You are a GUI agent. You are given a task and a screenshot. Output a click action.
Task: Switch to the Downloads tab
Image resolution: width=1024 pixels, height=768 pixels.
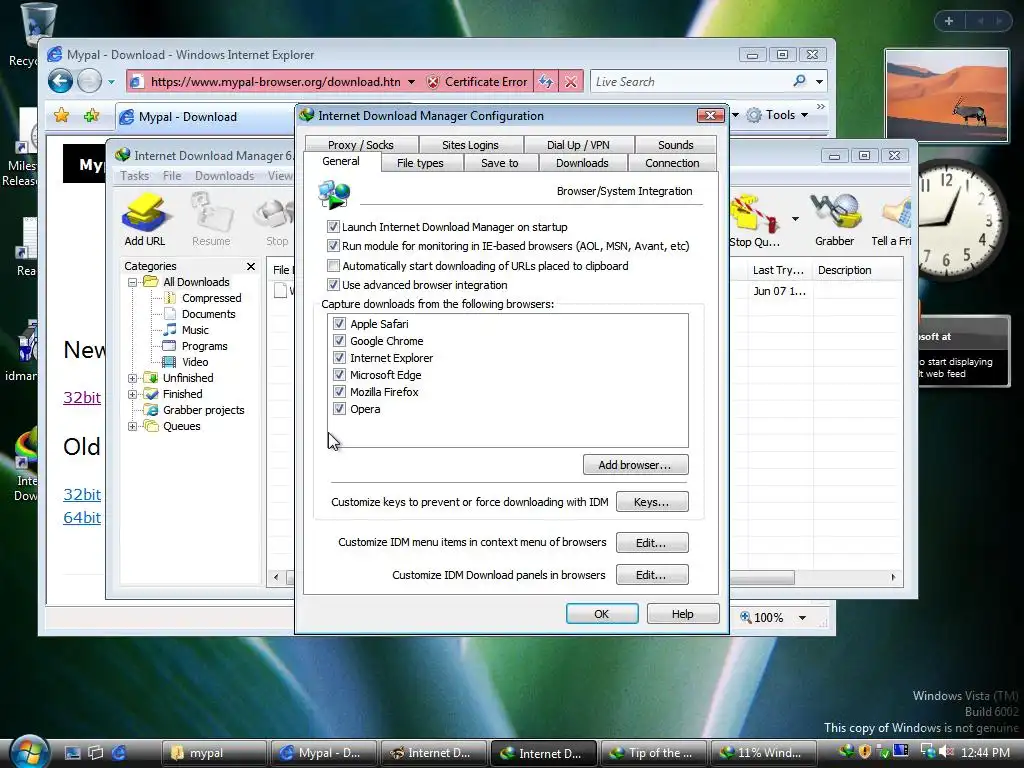(x=582, y=163)
